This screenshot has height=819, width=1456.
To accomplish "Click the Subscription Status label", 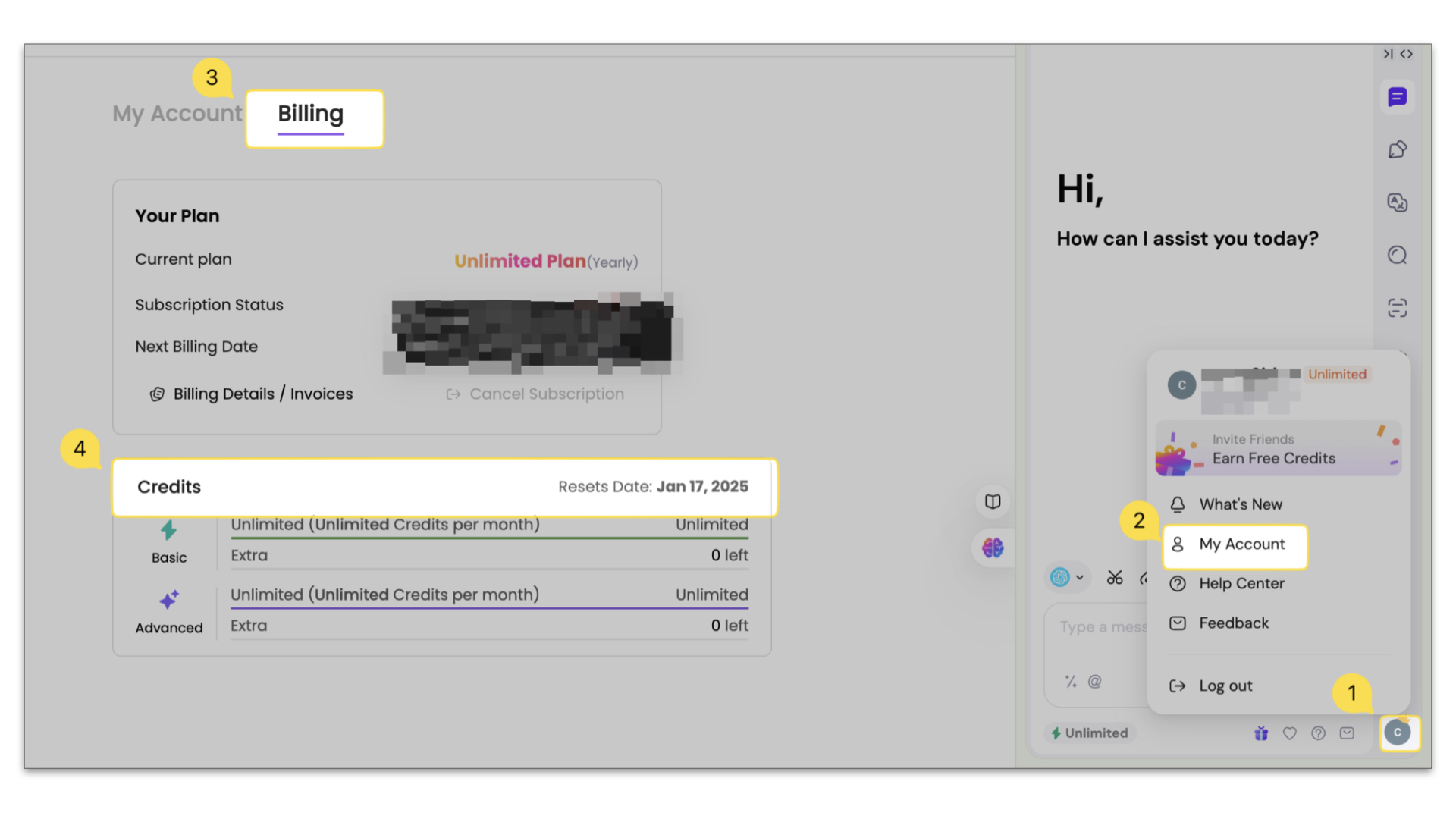I will coord(209,305).
